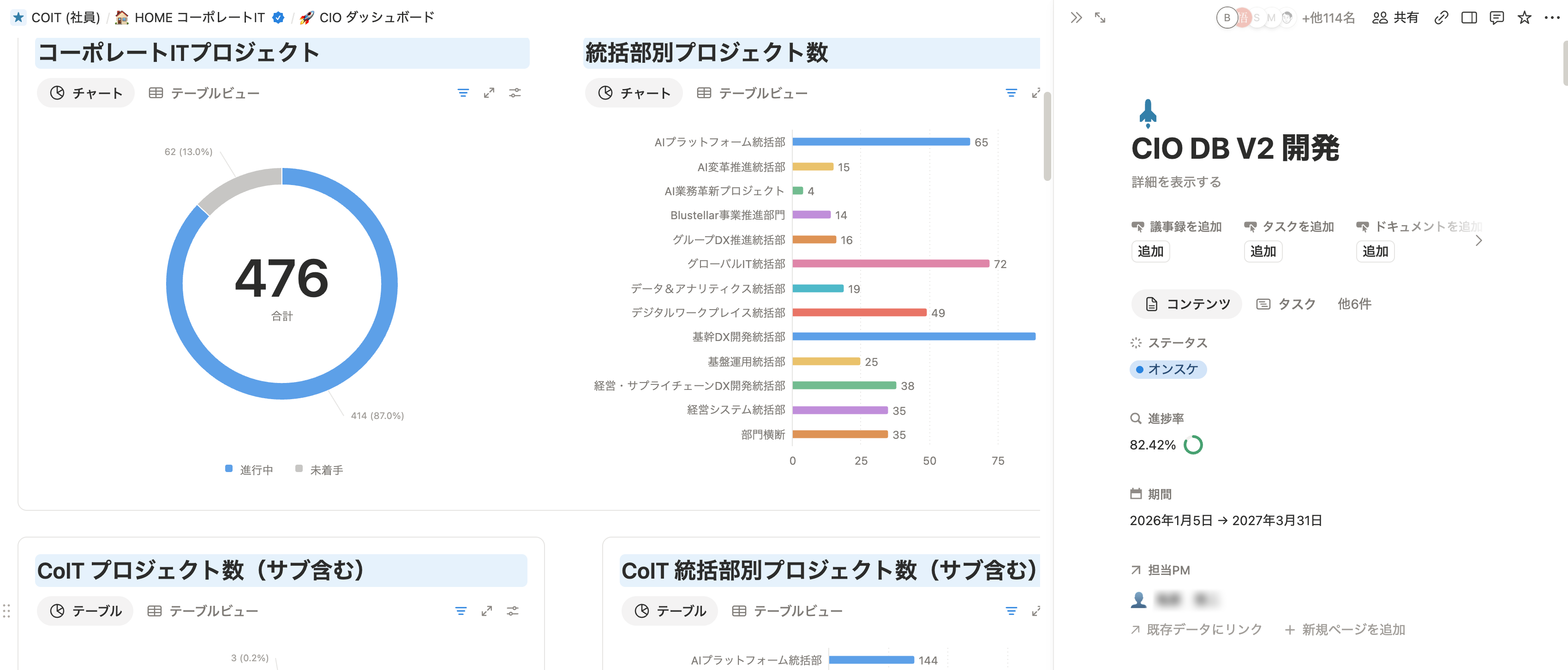Click the side panel vertical scrollbar
This screenshot has height=670, width=1568.
click(1565, 63)
